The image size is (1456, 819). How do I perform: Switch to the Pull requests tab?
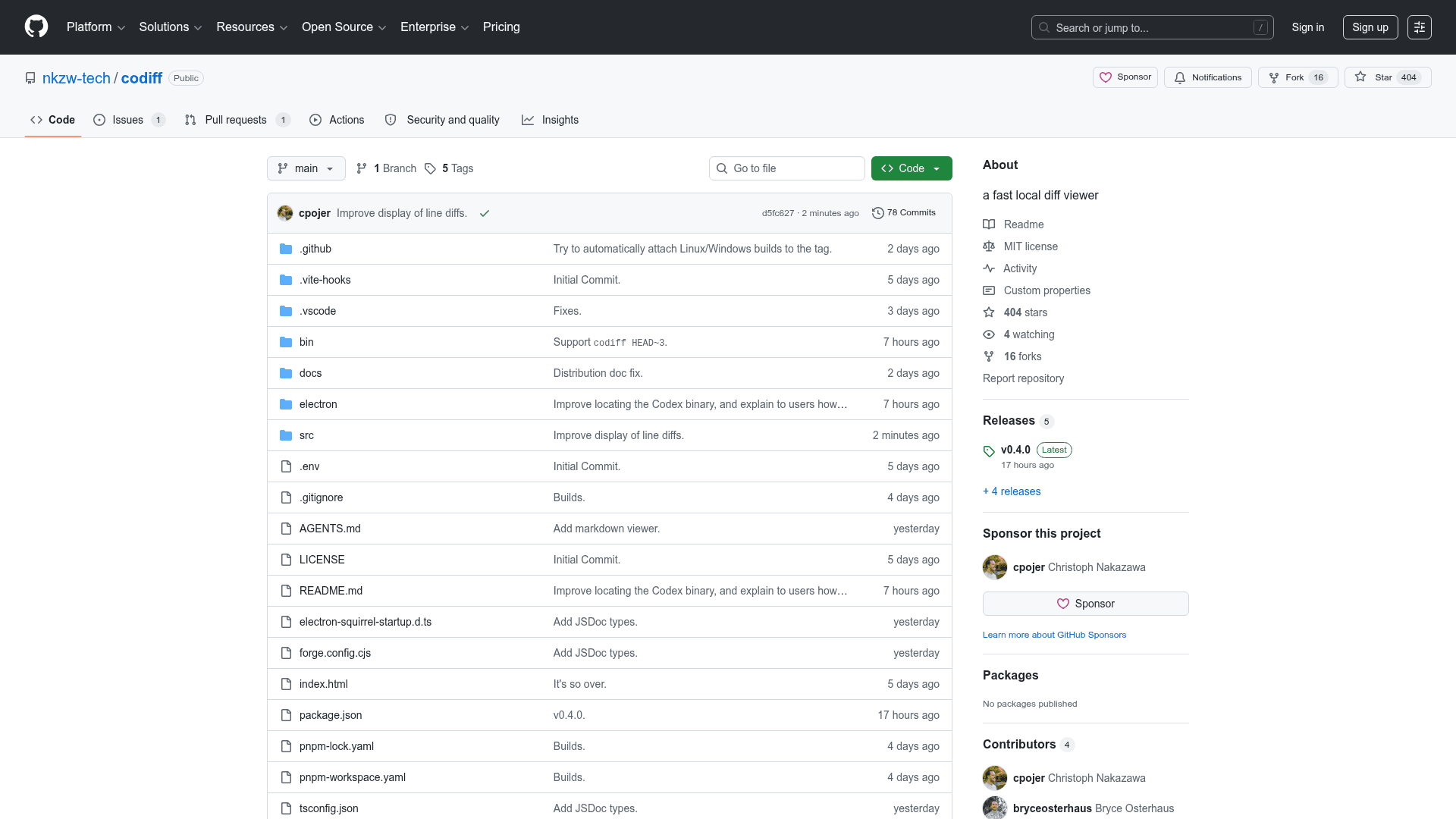point(237,120)
